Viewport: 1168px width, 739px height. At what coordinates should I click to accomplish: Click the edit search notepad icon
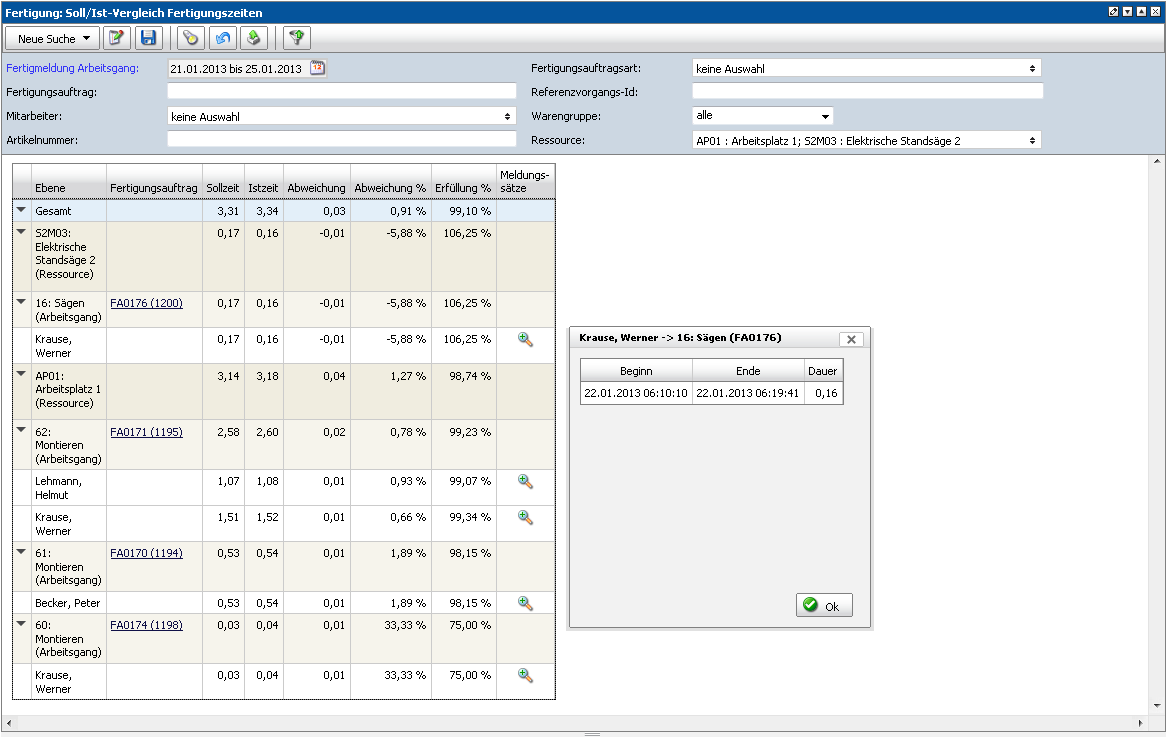pyautogui.click(x=117, y=38)
